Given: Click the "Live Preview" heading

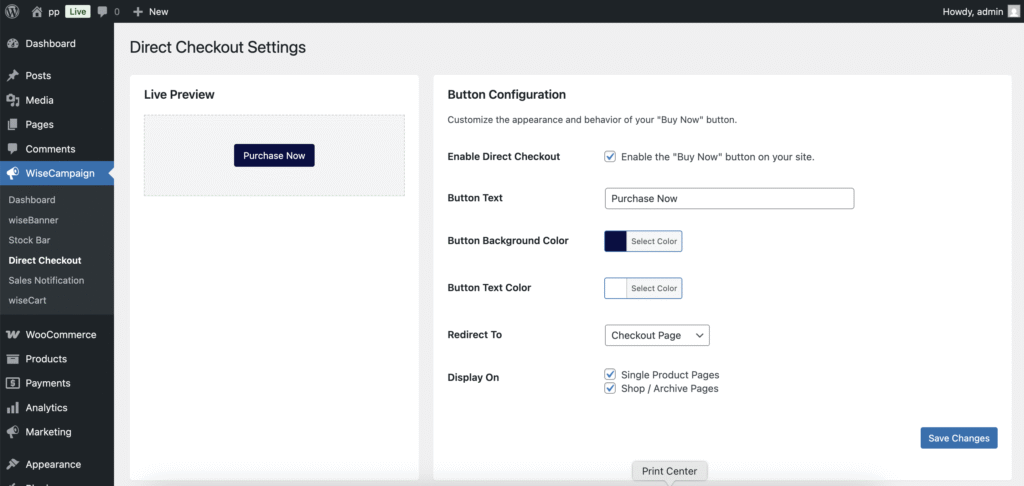Looking at the screenshot, I should click(180, 95).
